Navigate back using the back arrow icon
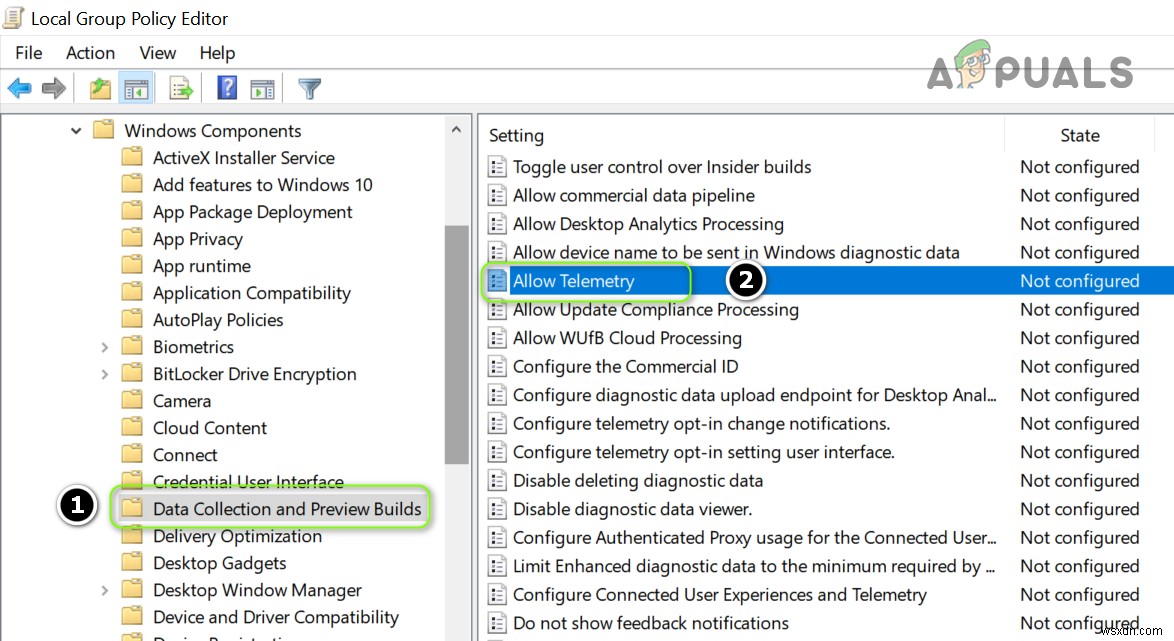1174x641 pixels. click(19, 88)
